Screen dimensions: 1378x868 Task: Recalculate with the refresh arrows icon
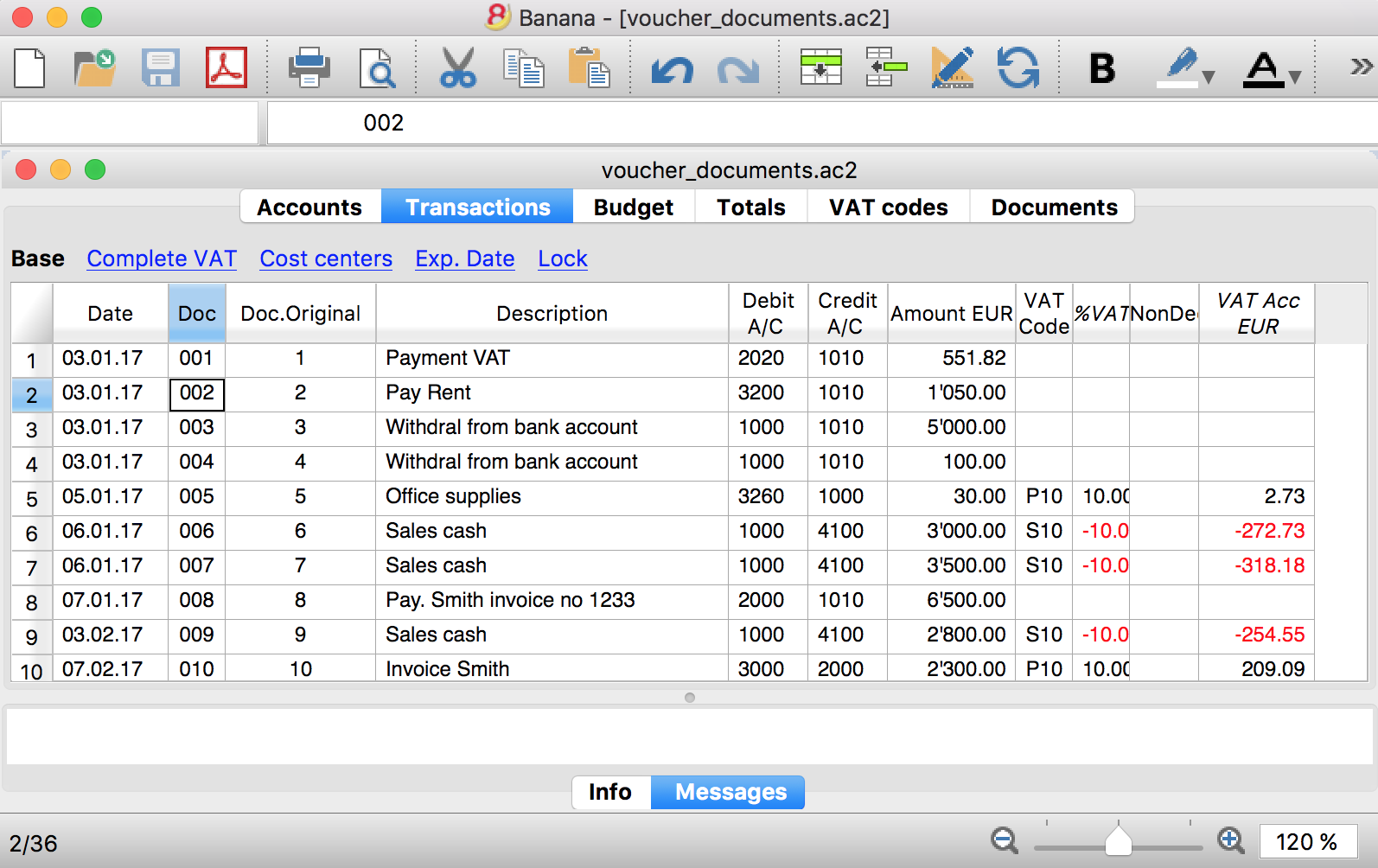[x=1018, y=68]
